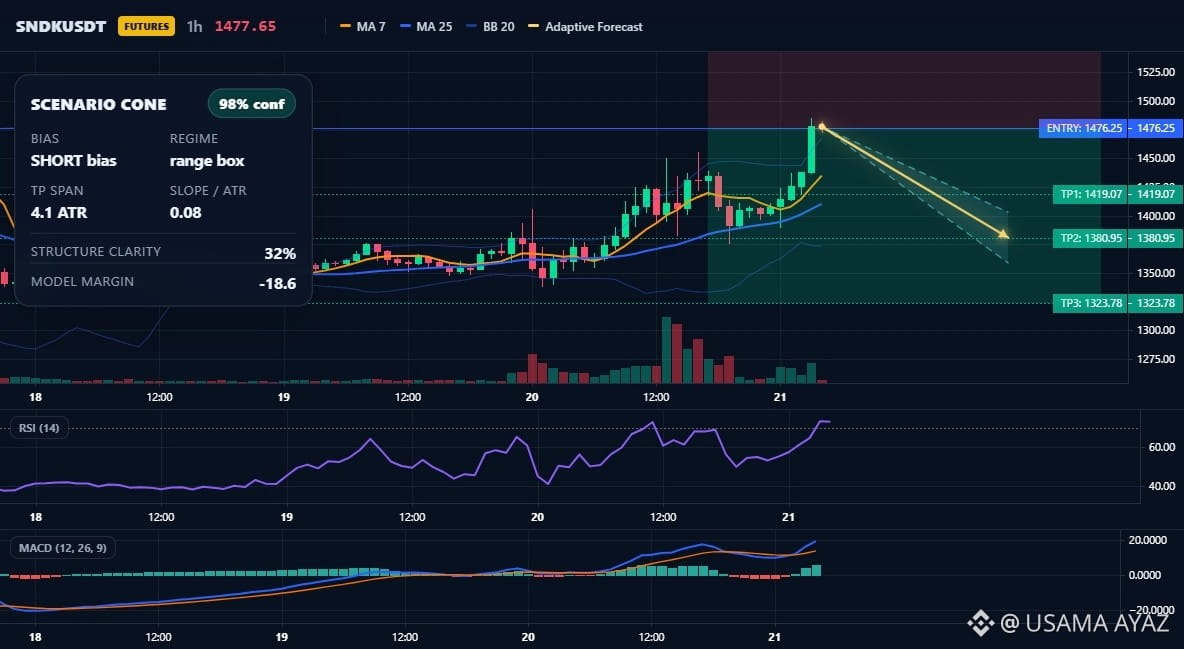Click the RSI (14) indicator label
The height and width of the screenshot is (649, 1184).
coord(39,428)
